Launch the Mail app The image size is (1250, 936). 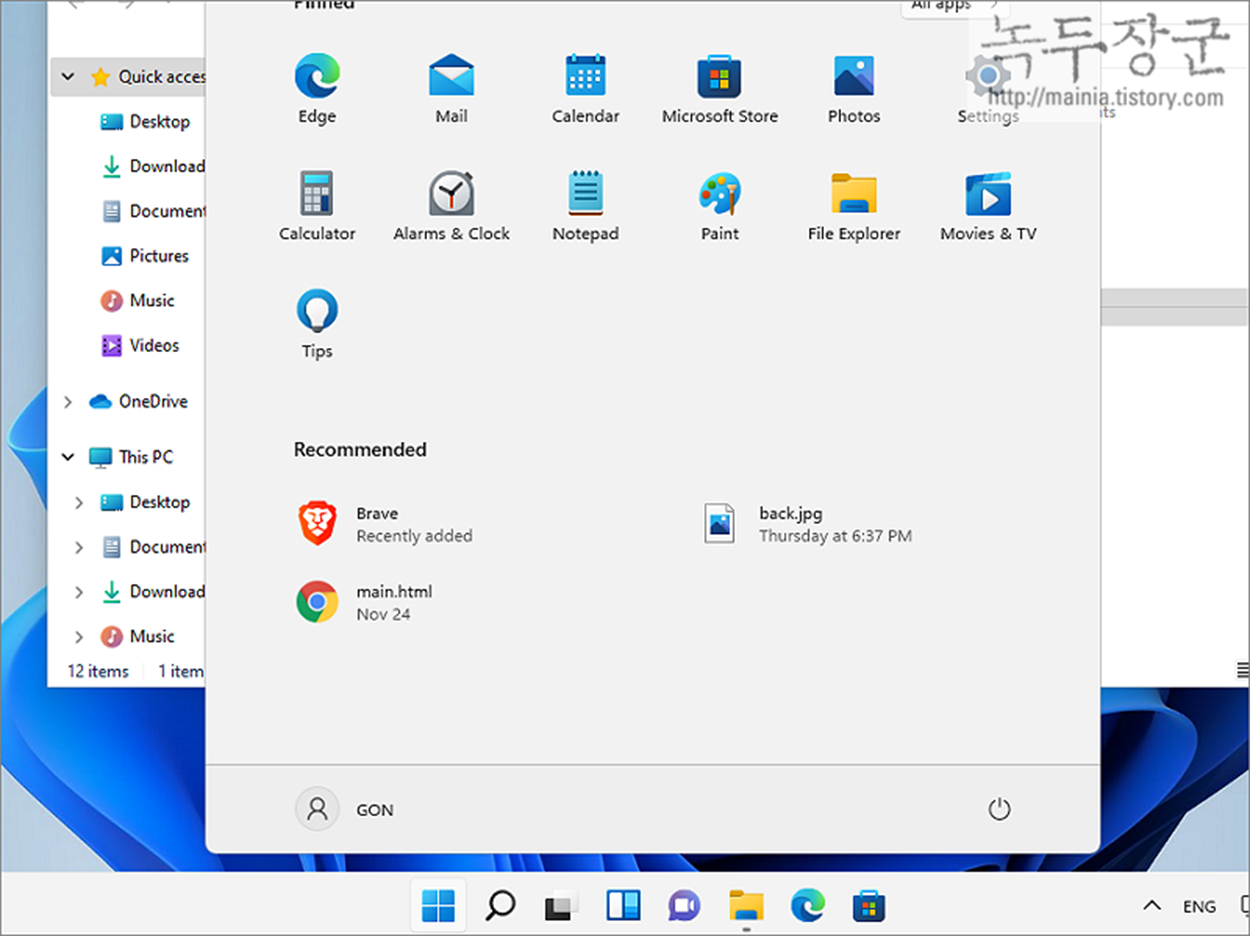(451, 90)
